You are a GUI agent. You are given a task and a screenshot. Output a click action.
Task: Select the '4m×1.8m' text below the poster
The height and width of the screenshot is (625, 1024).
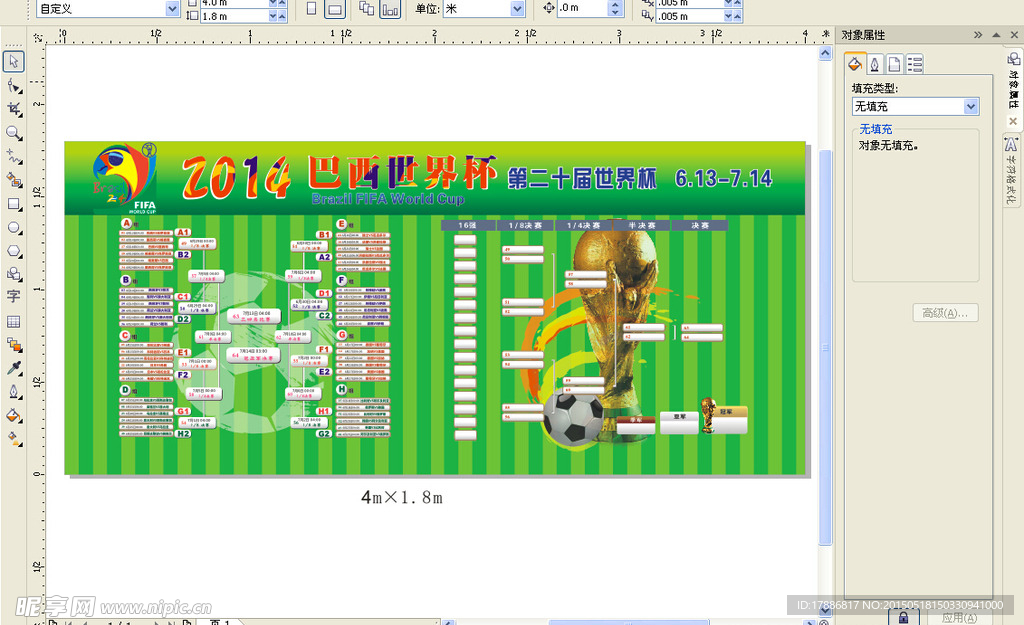(402, 498)
